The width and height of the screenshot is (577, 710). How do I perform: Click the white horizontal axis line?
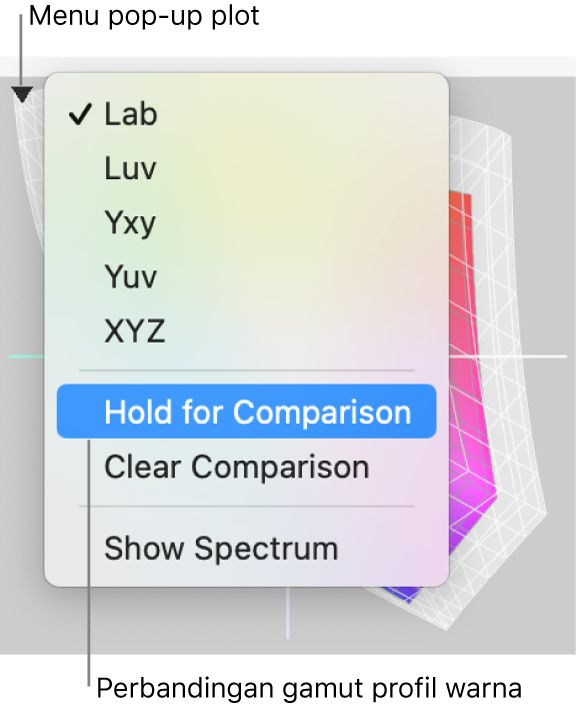coord(508,356)
